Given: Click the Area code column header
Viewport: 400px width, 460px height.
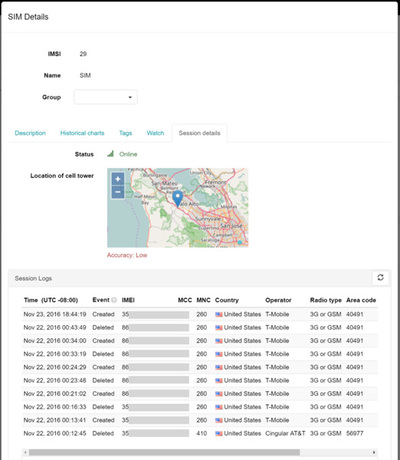Looking at the screenshot, I should 361,300.
